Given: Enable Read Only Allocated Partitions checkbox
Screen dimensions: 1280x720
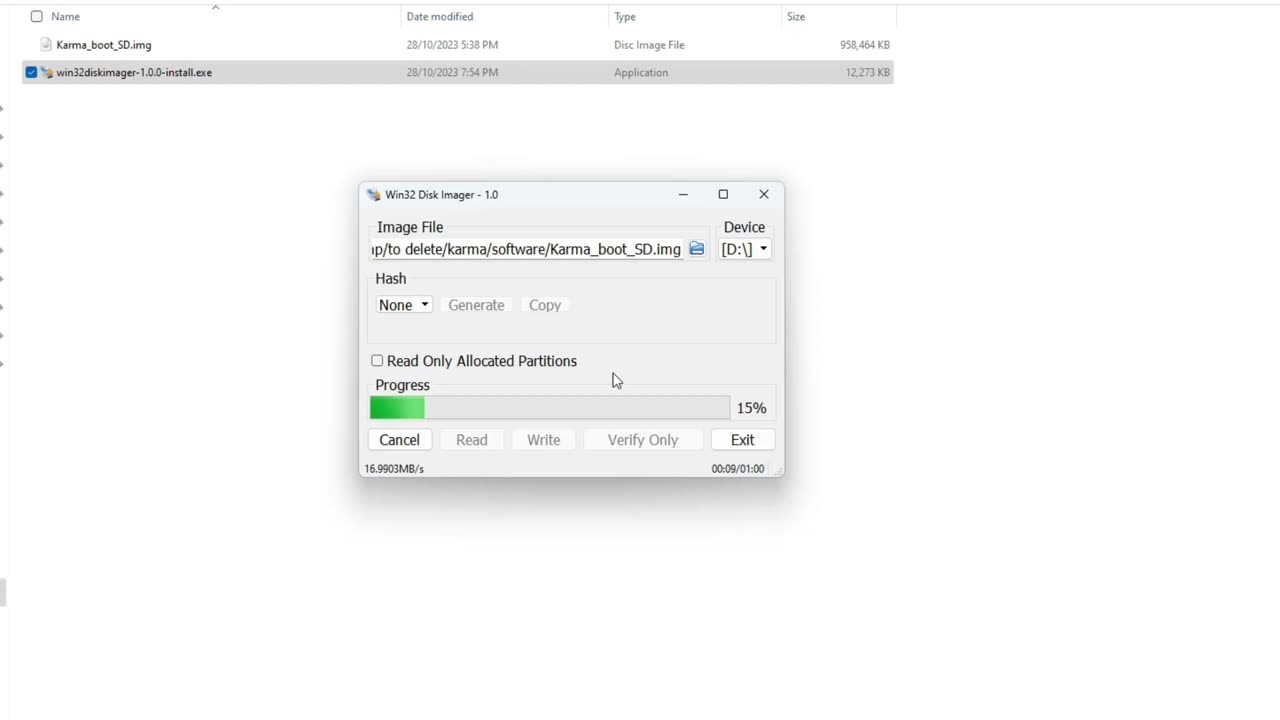Looking at the screenshot, I should (x=377, y=361).
